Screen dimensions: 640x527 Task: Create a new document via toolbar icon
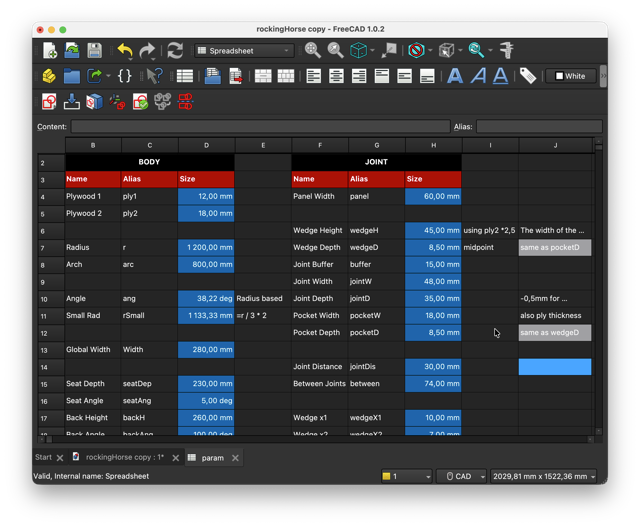[x=50, y=50]
